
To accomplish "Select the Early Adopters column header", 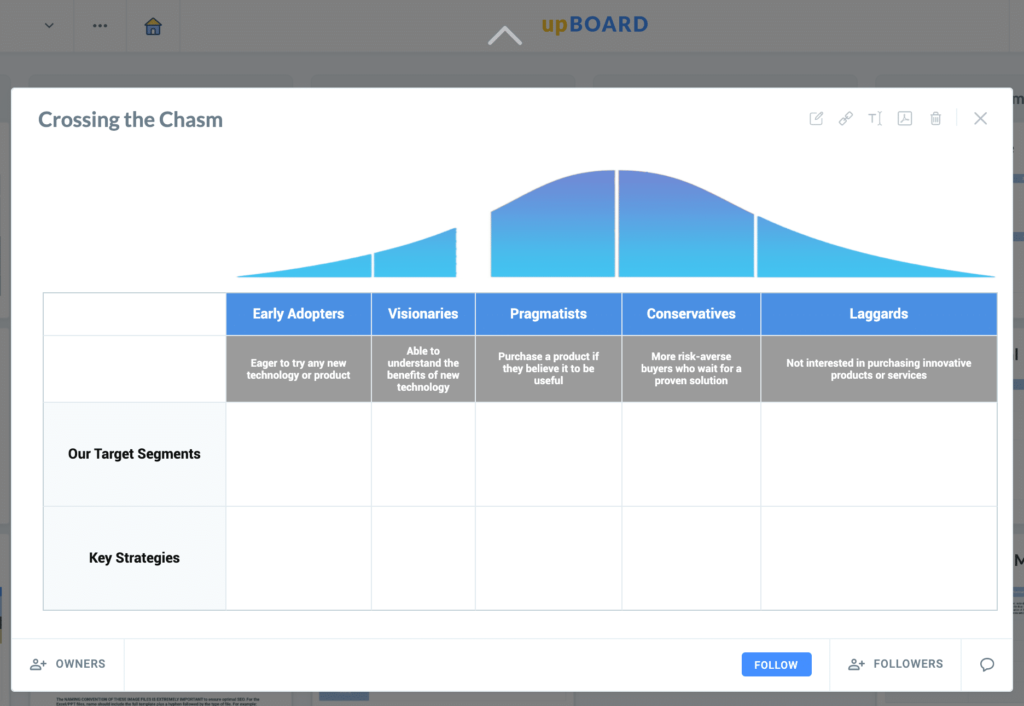I will pos(298,314).
